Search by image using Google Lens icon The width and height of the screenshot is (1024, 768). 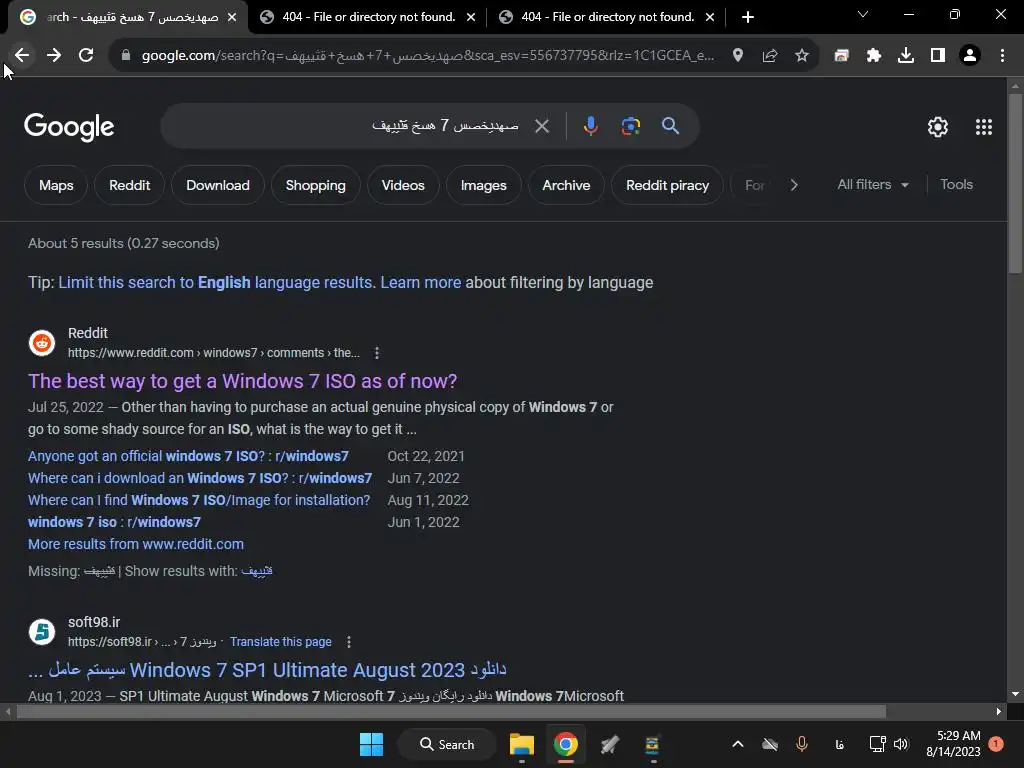click(631, 126)
